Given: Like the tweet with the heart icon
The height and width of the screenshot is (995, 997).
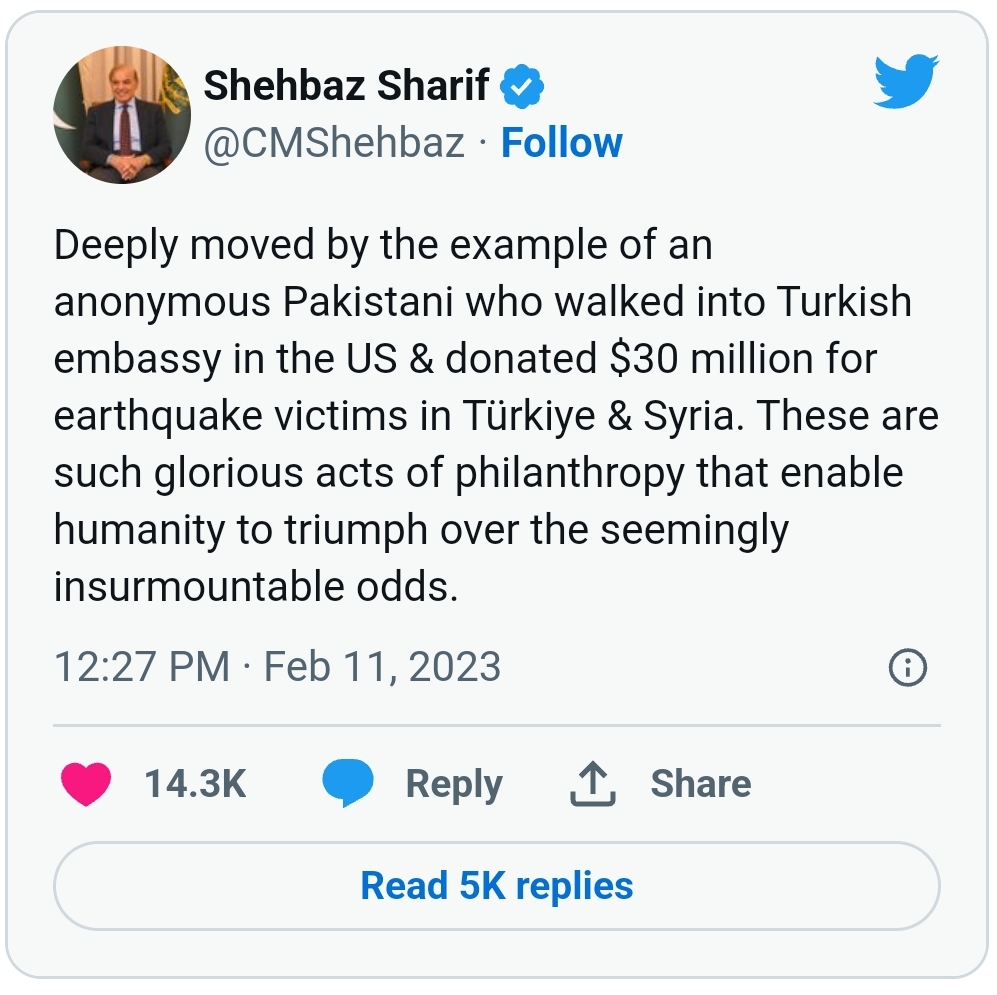Looking at the screenshot, I should click(86, 784).
